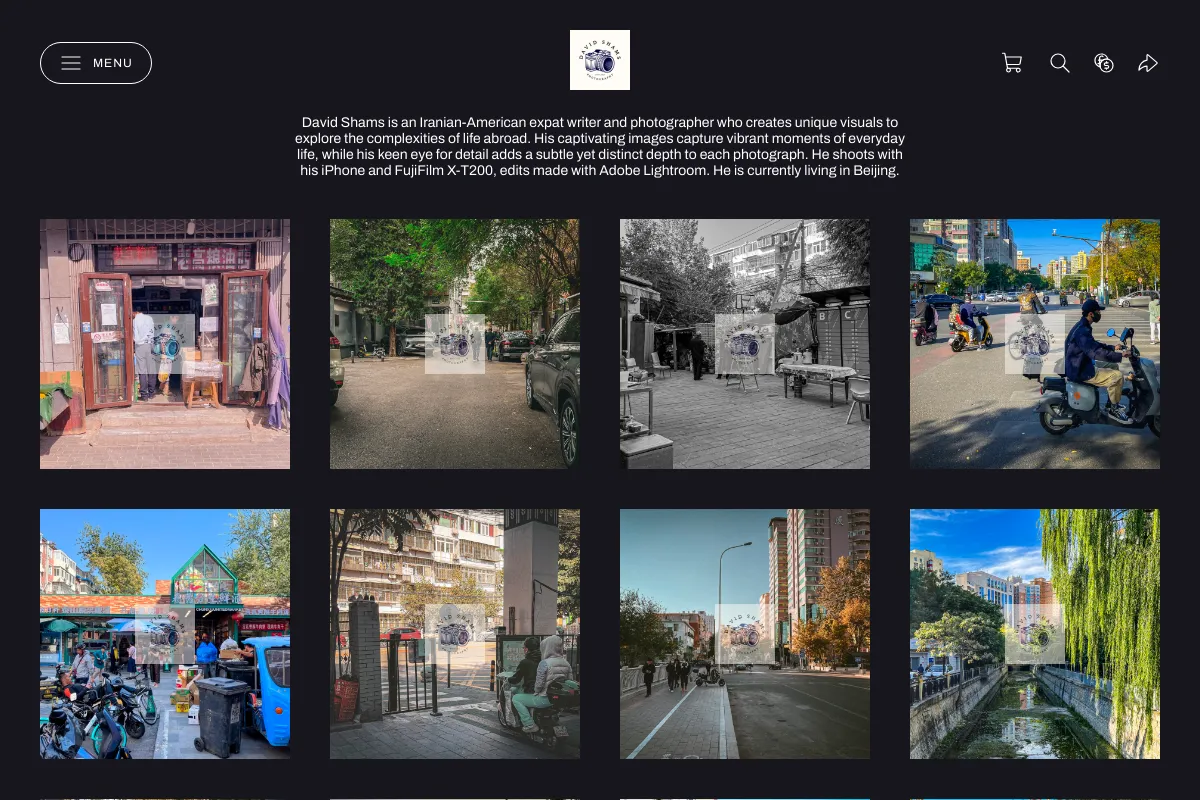Click the camera watermark on the canal photo

pos(1035,634)
